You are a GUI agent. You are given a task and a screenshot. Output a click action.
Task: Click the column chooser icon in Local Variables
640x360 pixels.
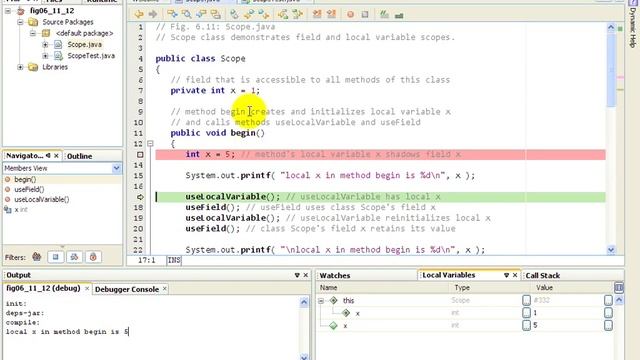(x=619, y=287)
